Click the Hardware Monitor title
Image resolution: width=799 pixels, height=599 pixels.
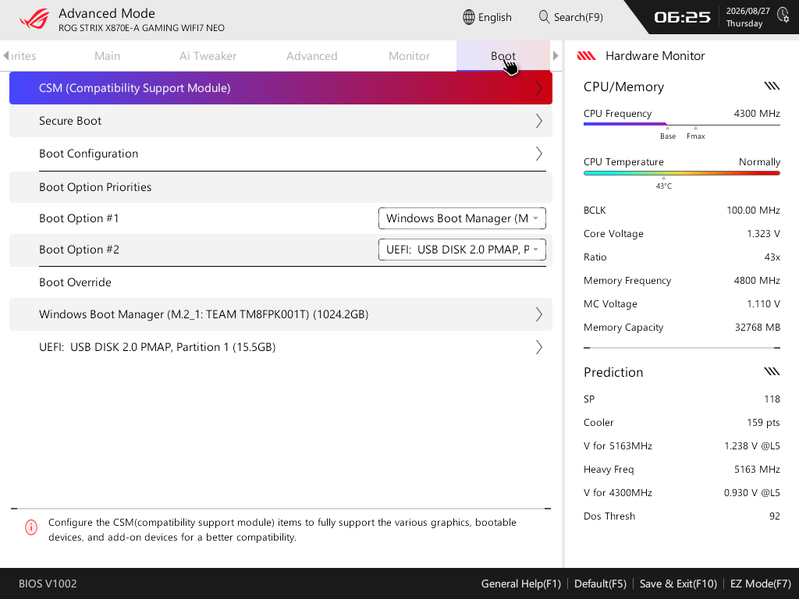click(x=655, y=56)
